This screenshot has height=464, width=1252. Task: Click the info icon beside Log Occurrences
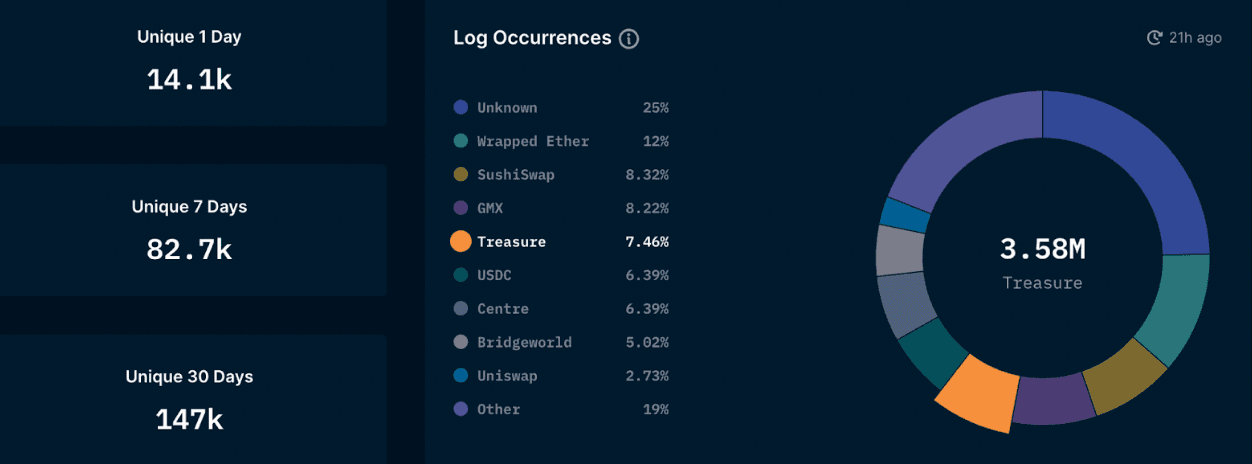(x=629, y=39)
